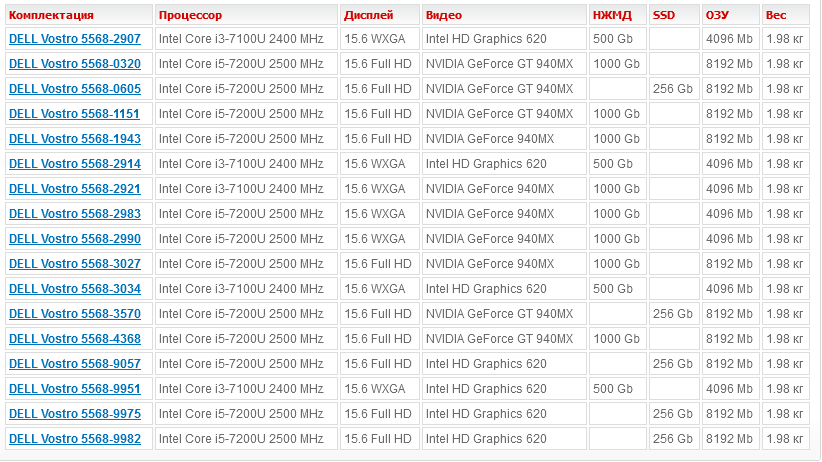Select 256 Gb SSD cell in 5568-0605 row
This screenshot has height=462, width=822.
674,89
